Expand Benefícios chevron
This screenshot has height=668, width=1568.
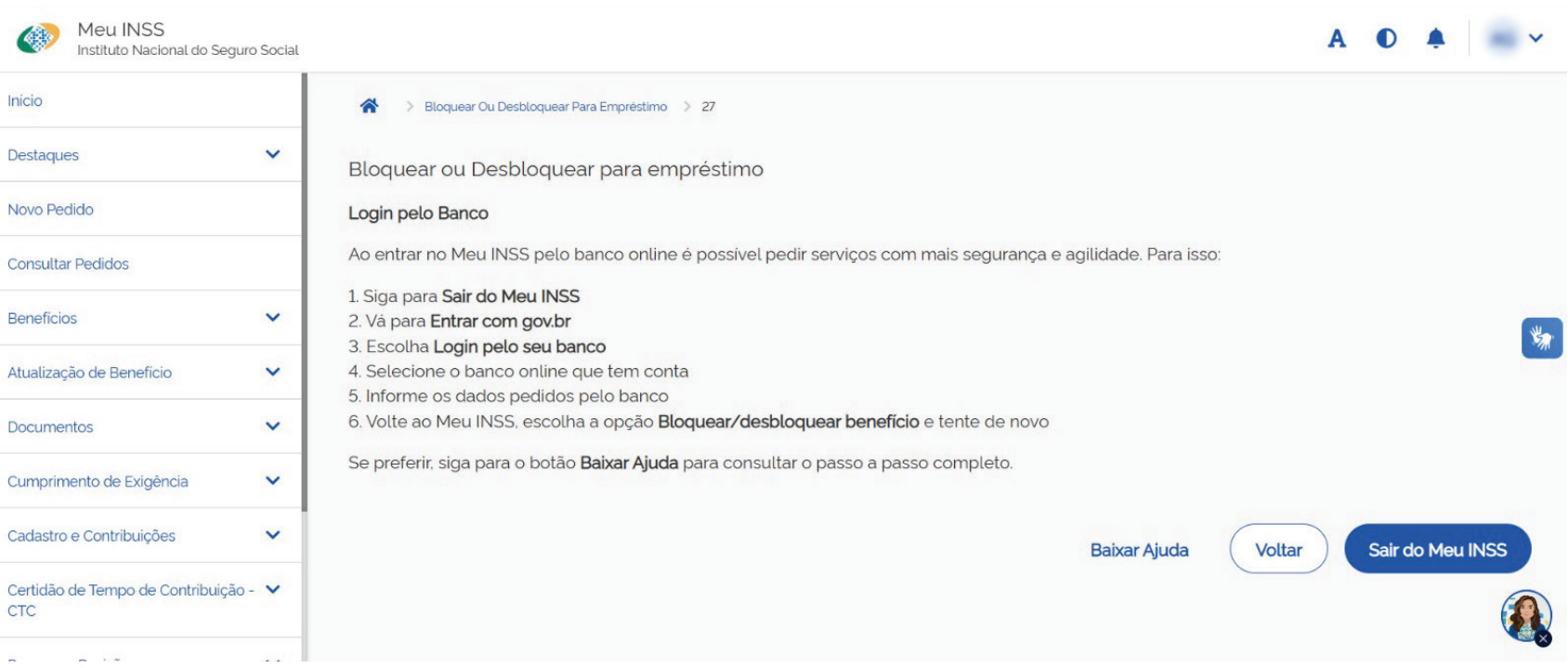pyautogui.click(x=272, y=317)
